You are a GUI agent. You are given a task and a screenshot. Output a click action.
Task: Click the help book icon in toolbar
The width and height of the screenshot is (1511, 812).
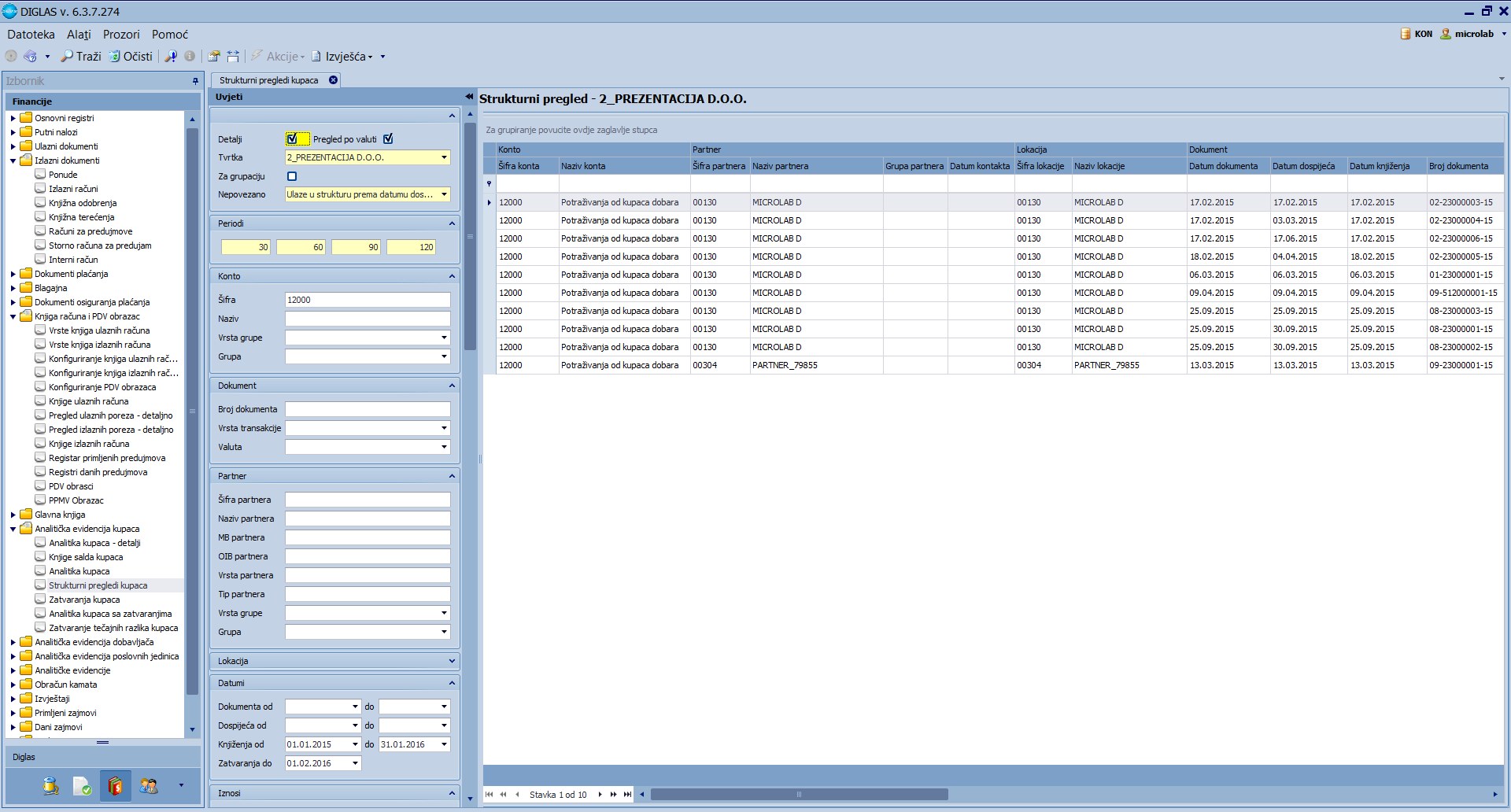(31, 57)
